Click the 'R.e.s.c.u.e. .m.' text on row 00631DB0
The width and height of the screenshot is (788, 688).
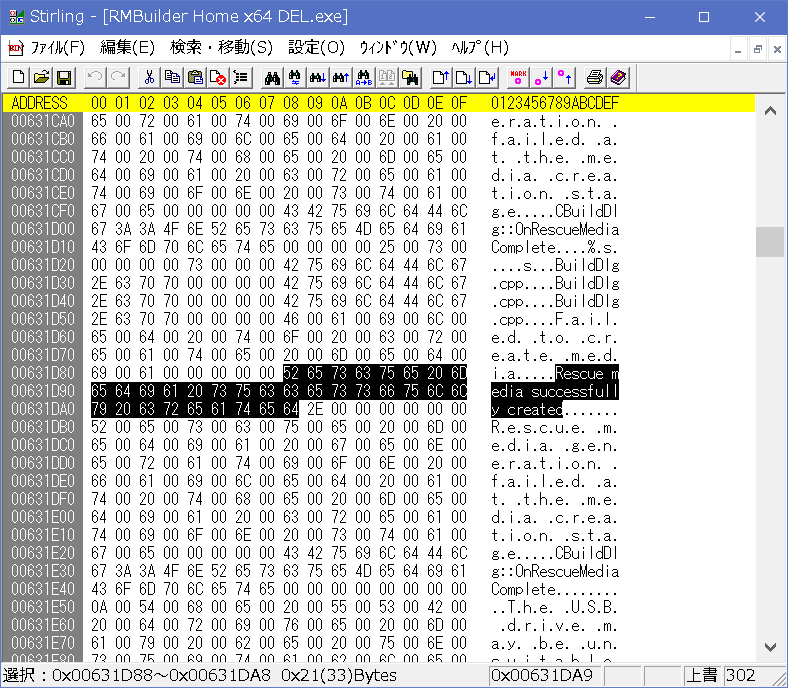click(x=555, y=428)
